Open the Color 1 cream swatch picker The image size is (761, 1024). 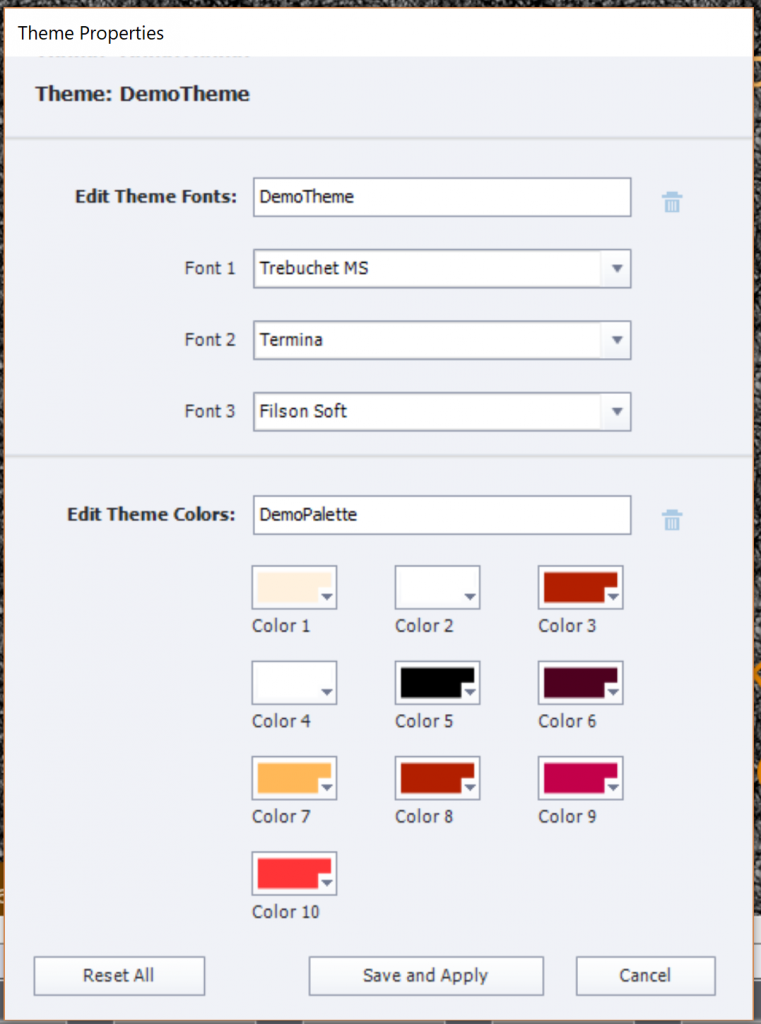[294, 587]
